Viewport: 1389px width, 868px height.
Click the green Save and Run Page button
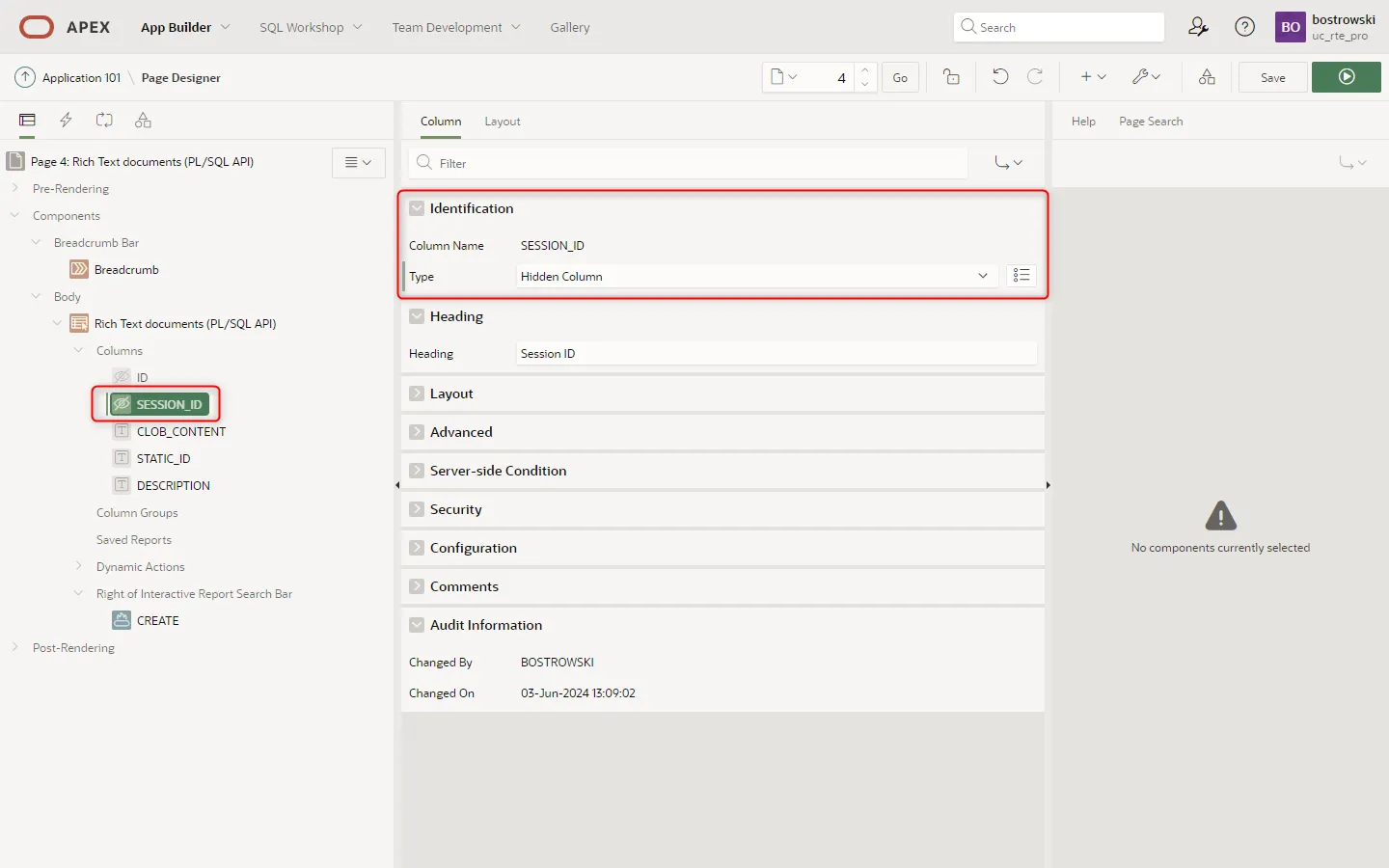tap(1346, 77)
